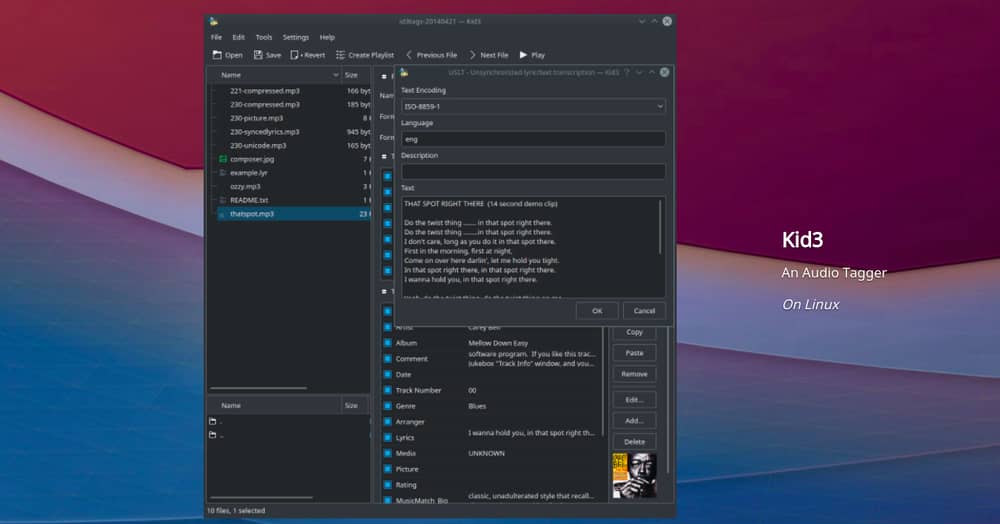Close the USLT dialog with its X button
The width and height of the screenshot is (1000, 524).
pyautogui.click(x=665, y=72)
